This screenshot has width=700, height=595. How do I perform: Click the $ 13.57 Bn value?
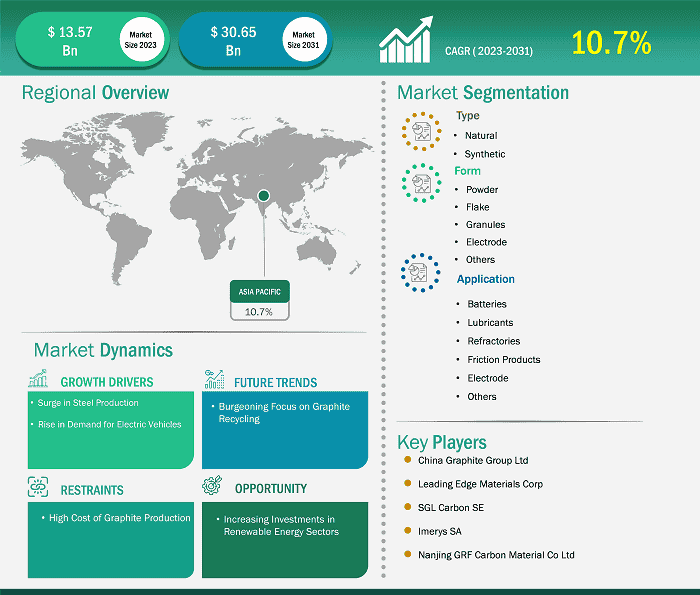[70, 41]
